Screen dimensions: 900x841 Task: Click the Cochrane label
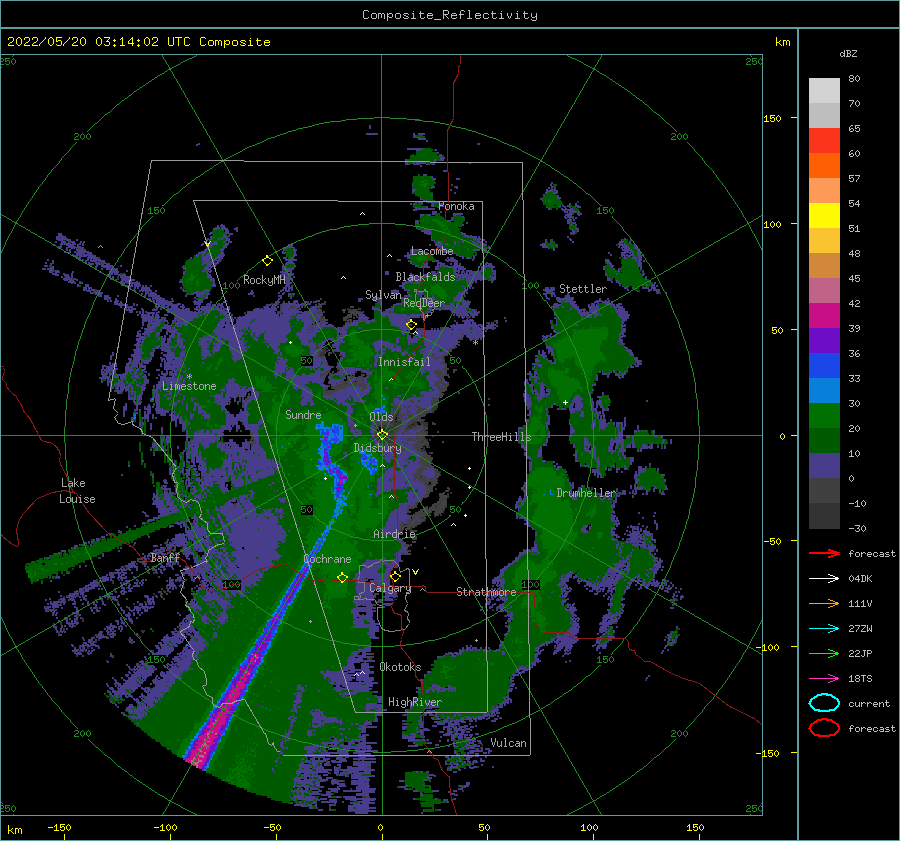[x=327, y=559]
